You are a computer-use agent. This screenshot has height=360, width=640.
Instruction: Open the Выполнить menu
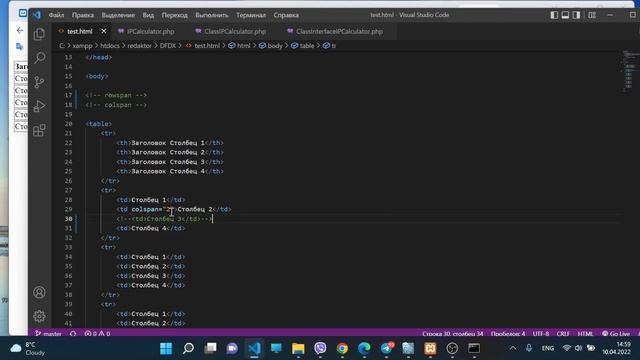[x=211, y=15]
